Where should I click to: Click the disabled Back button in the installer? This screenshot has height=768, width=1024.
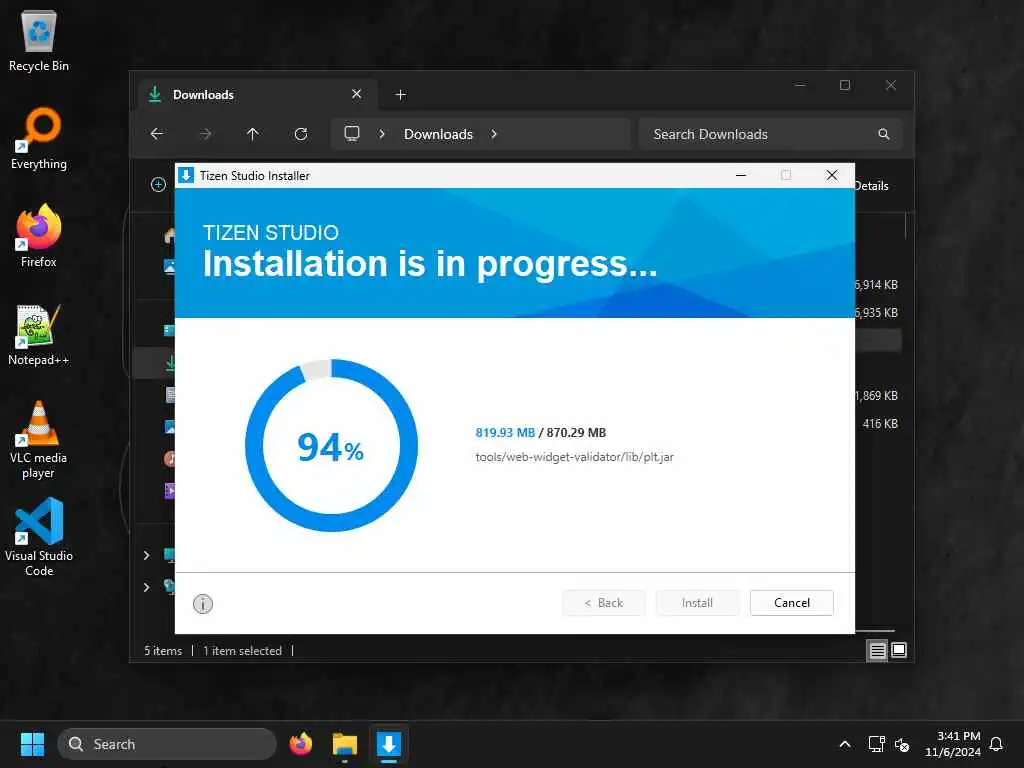coord(603,603)
